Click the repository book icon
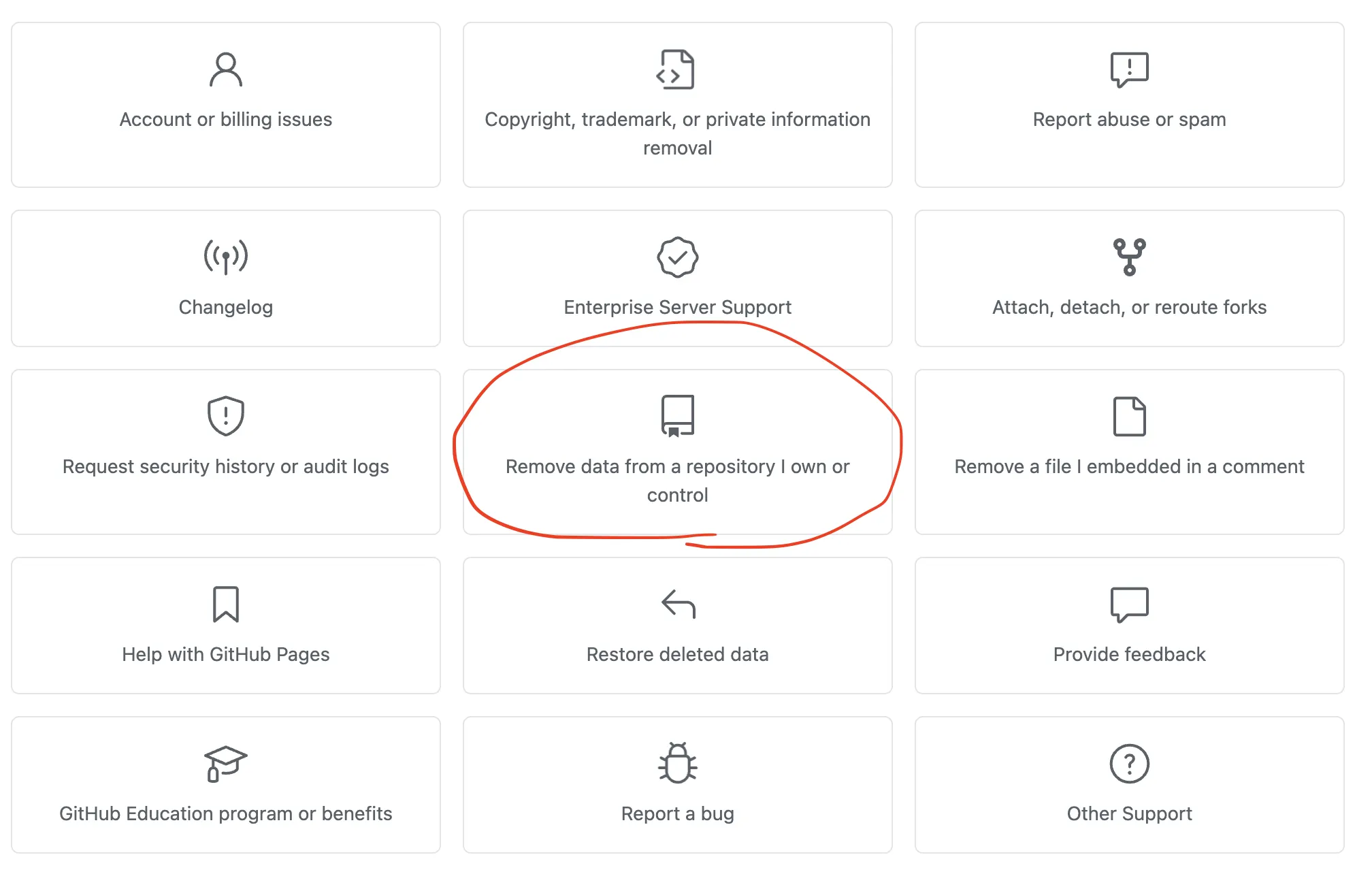 pyautogui.click(x=677, y=416)
